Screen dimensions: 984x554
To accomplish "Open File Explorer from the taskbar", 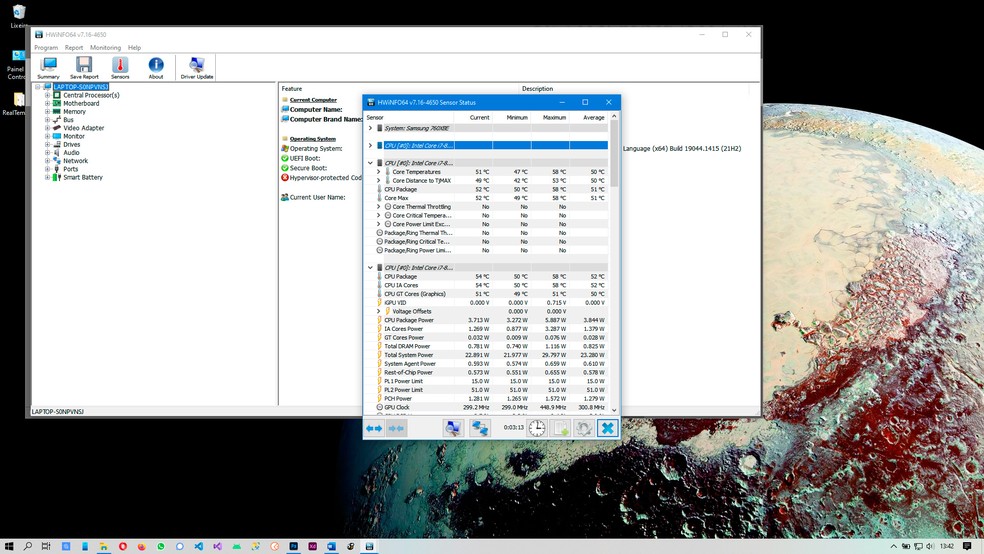I will click(104, 546).
